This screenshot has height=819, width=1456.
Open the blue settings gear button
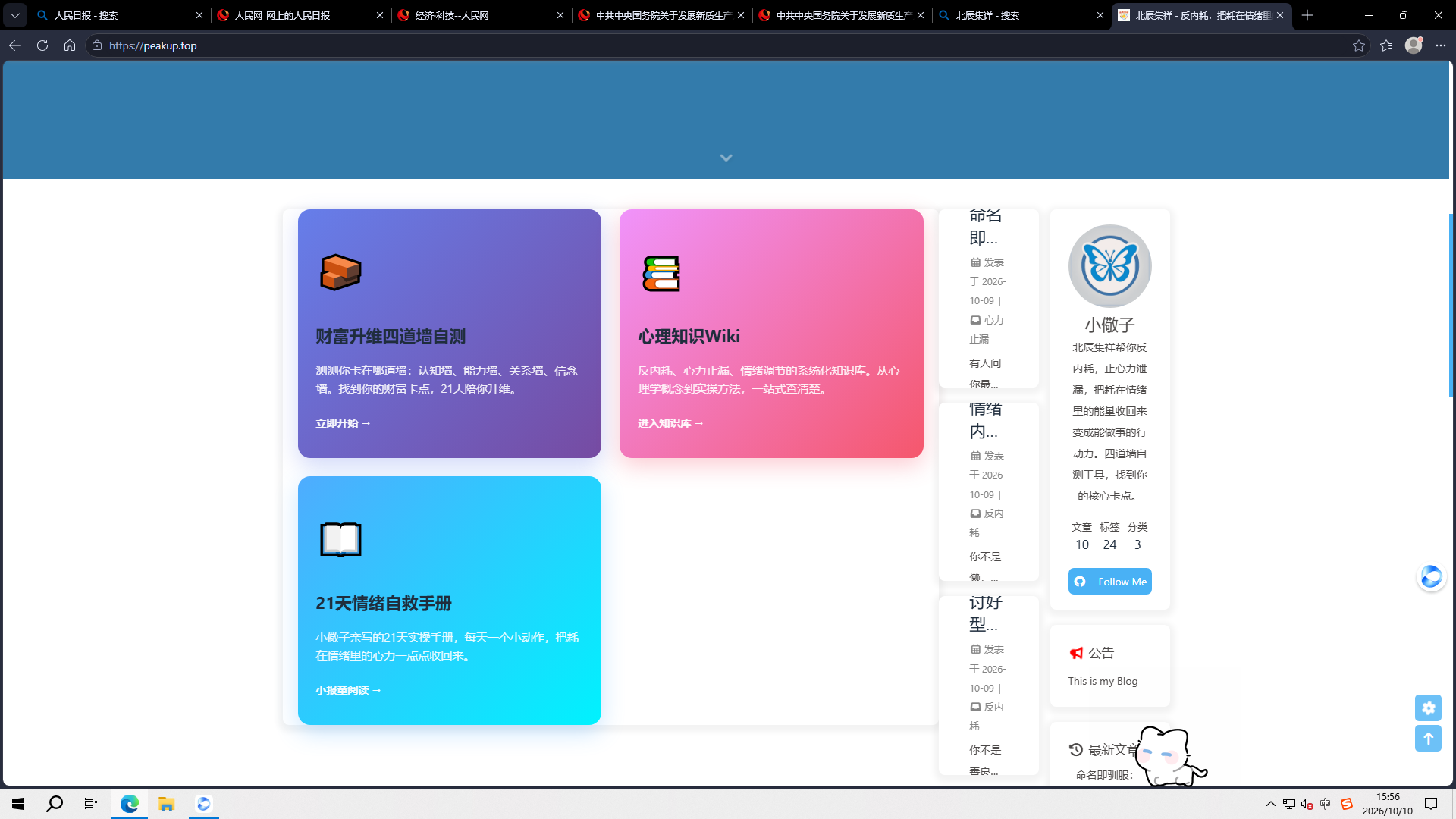point(1428,708)
